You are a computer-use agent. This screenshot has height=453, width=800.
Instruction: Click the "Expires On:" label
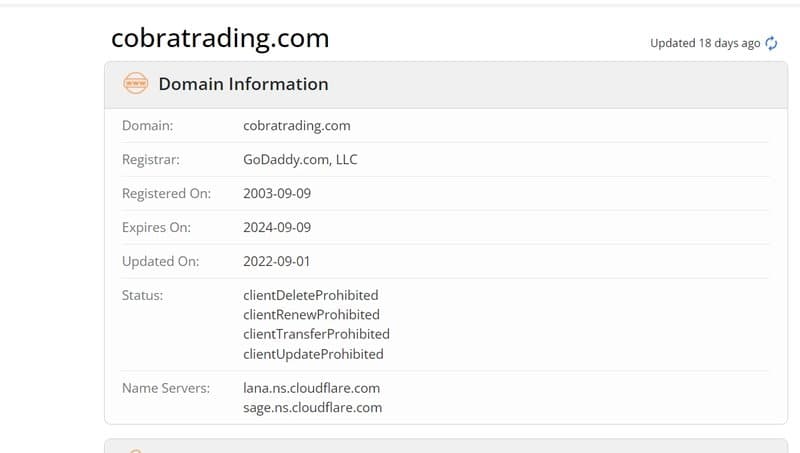tap(156, 228)
